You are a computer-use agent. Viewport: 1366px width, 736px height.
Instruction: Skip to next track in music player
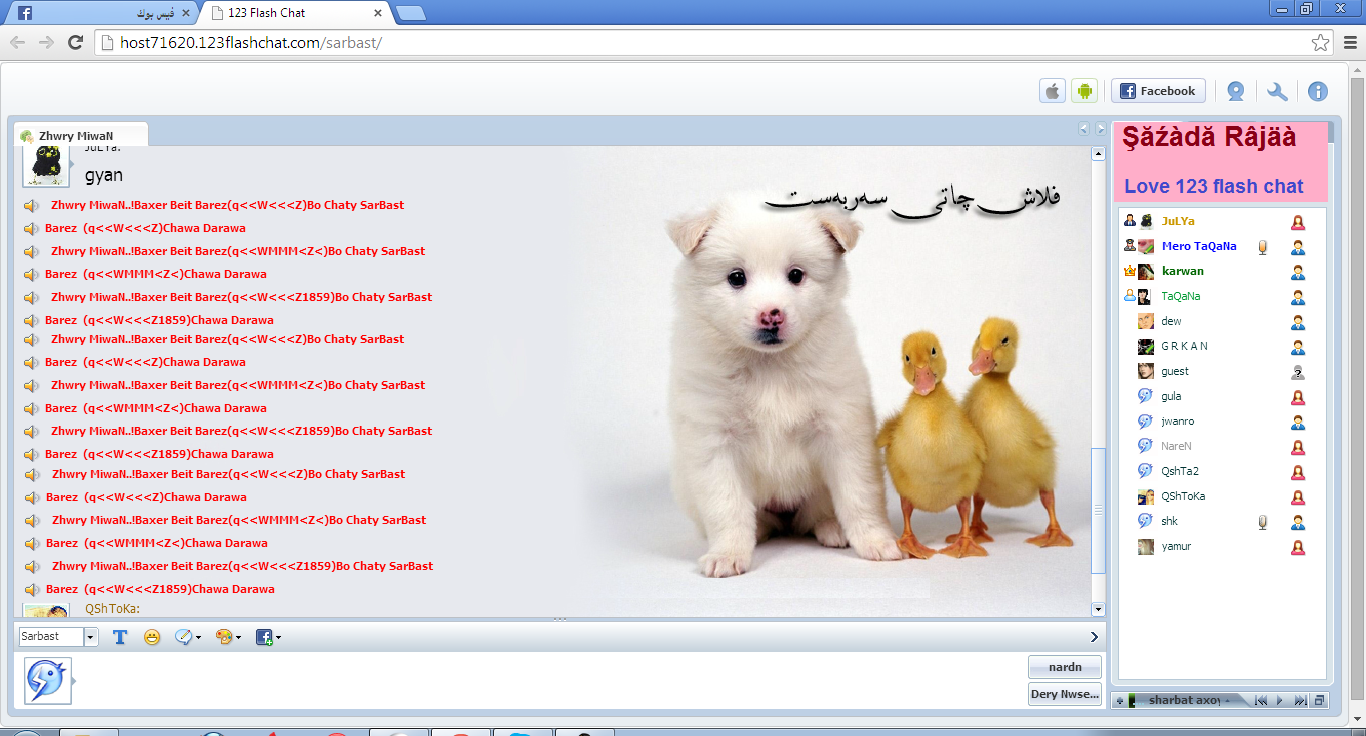[1300, 701]
